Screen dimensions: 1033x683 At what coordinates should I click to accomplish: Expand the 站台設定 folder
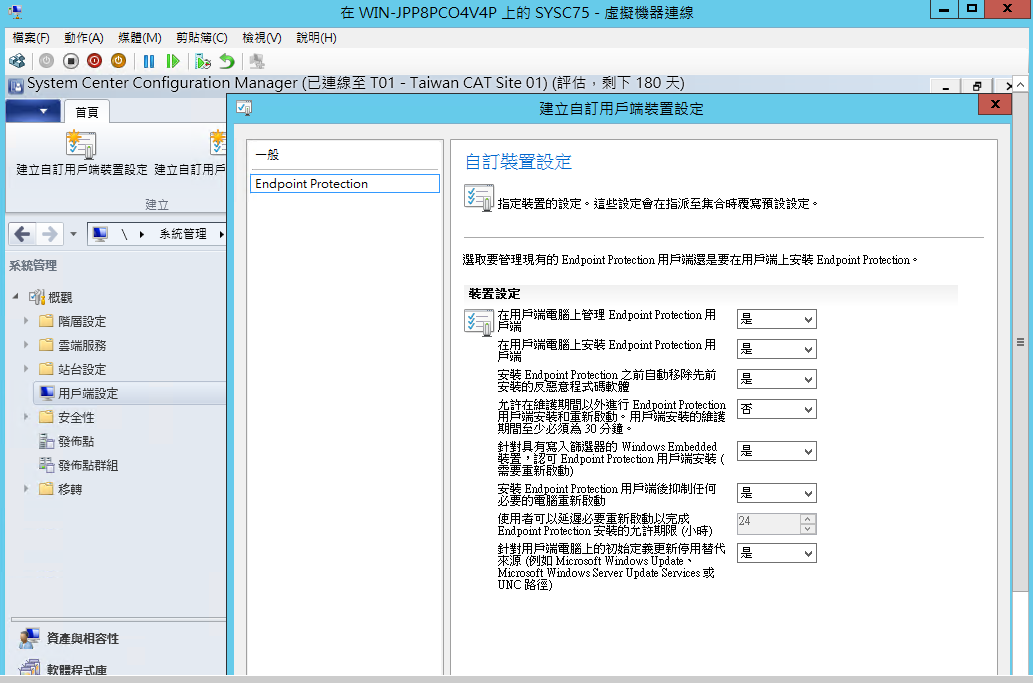pyautogui.click(x=26, y=369)
